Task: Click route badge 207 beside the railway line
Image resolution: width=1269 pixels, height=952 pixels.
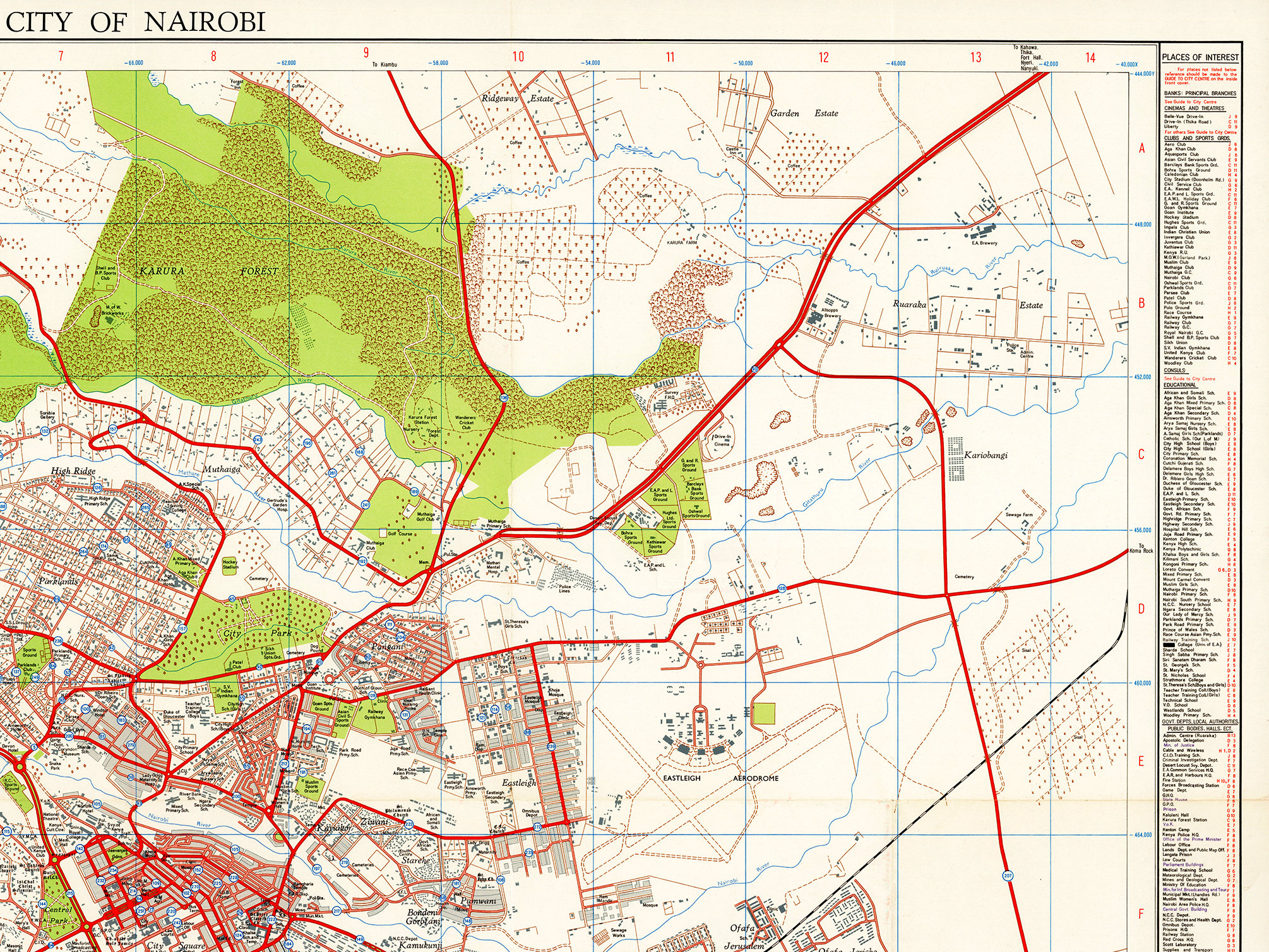Action: [1008, 876]
